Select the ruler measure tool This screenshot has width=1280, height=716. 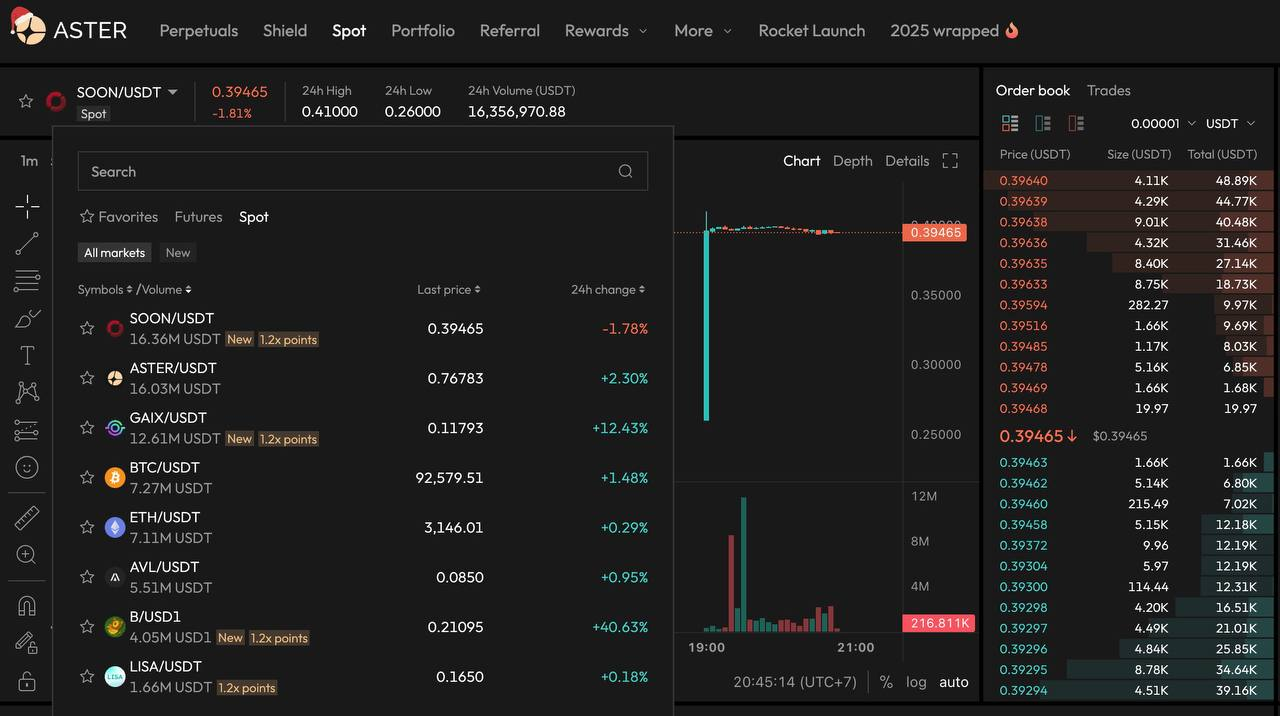[27, 517]
